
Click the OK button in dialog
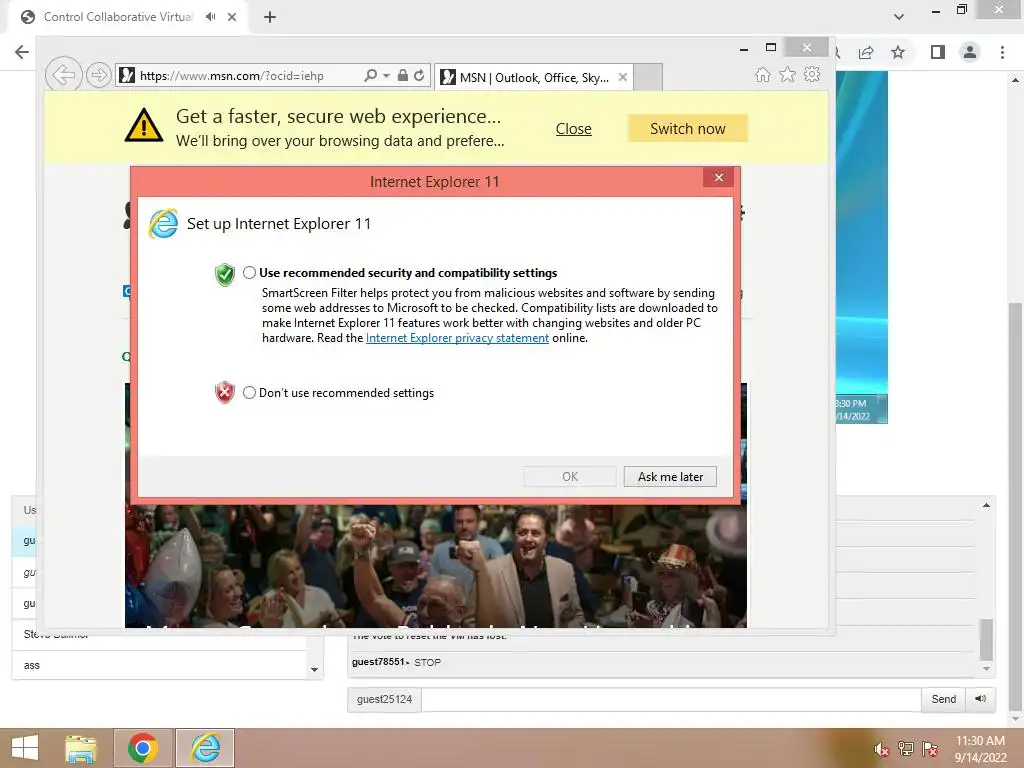click(570, 477)
